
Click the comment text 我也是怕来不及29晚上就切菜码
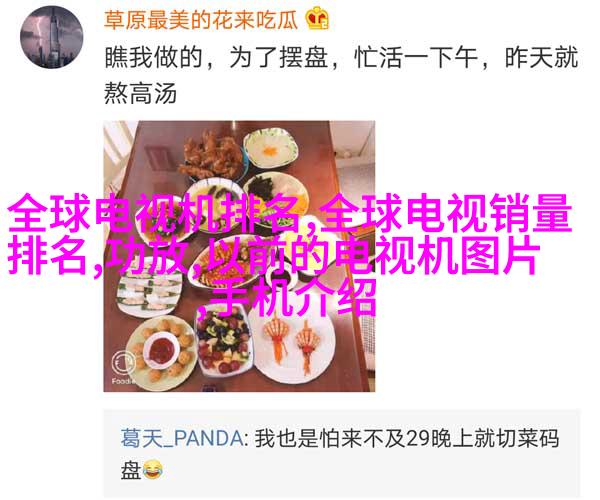point(407,438)
